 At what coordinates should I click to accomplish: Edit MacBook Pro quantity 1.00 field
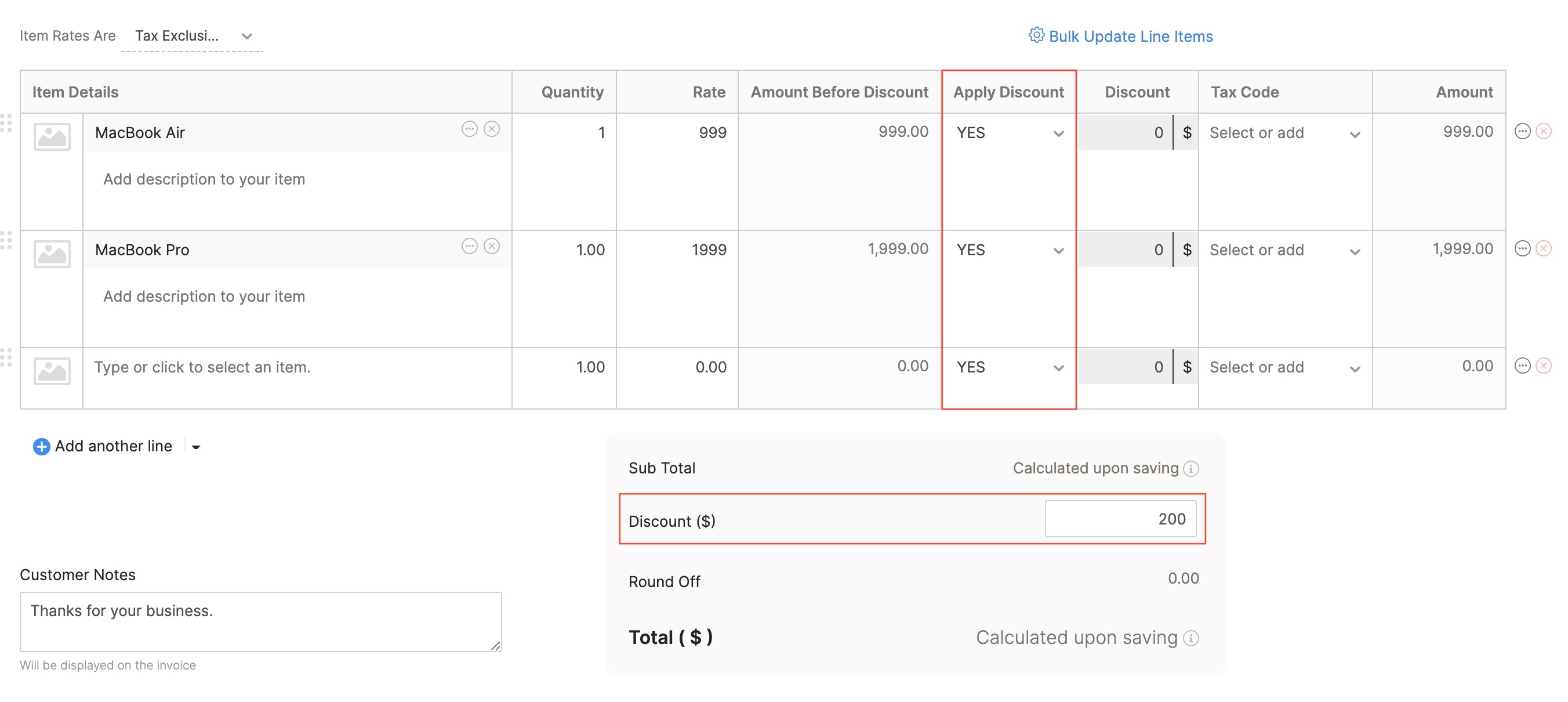click(x=564, y=250)
